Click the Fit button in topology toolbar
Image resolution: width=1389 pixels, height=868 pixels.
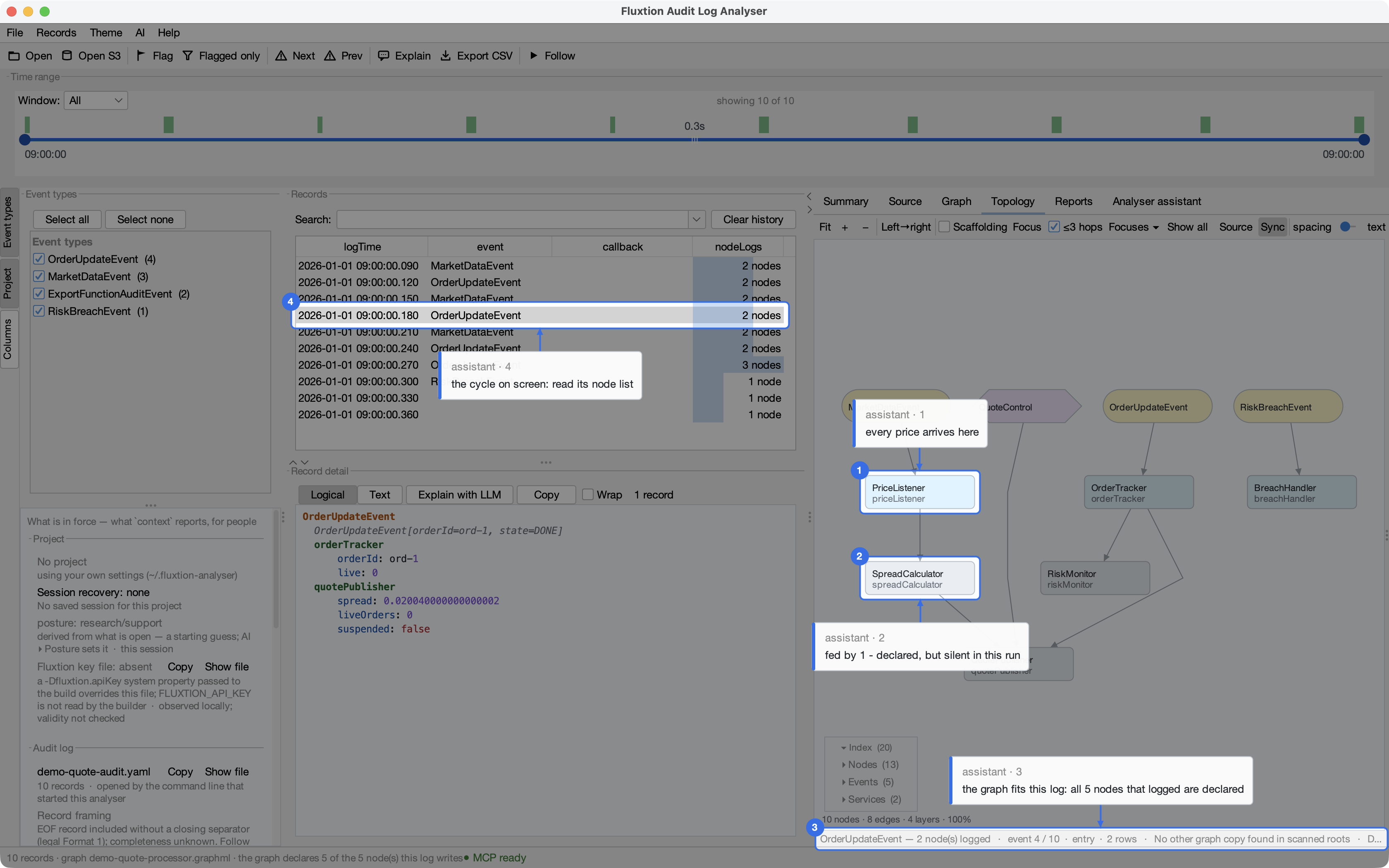coord(825,227)
